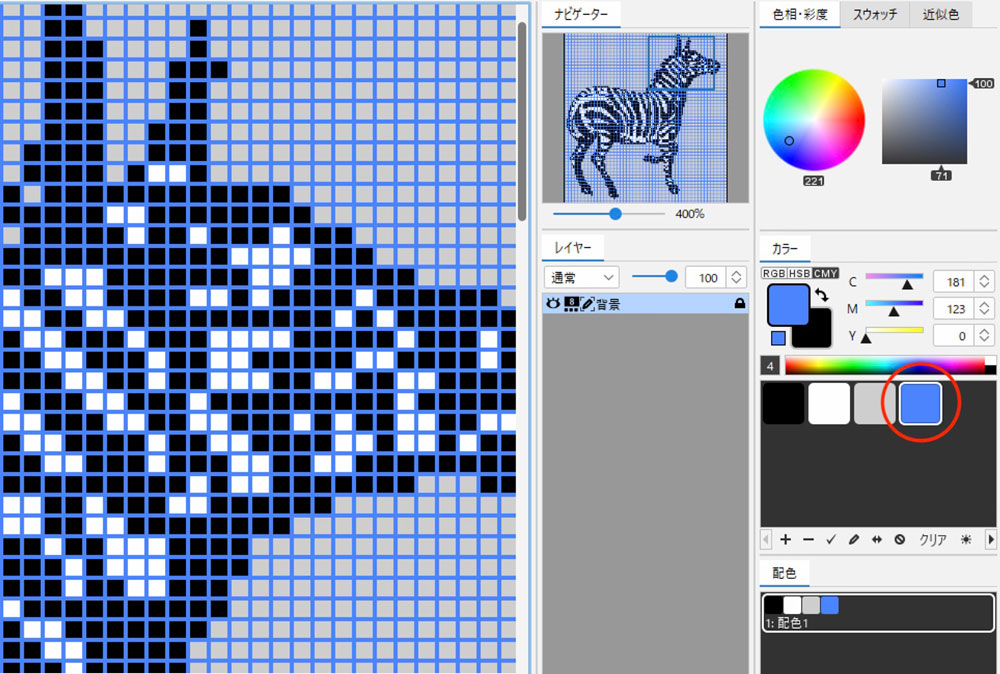This screenshot has width=1000, height=674.
Task: Add a new color with the plus icon
Action: (785, 539)
